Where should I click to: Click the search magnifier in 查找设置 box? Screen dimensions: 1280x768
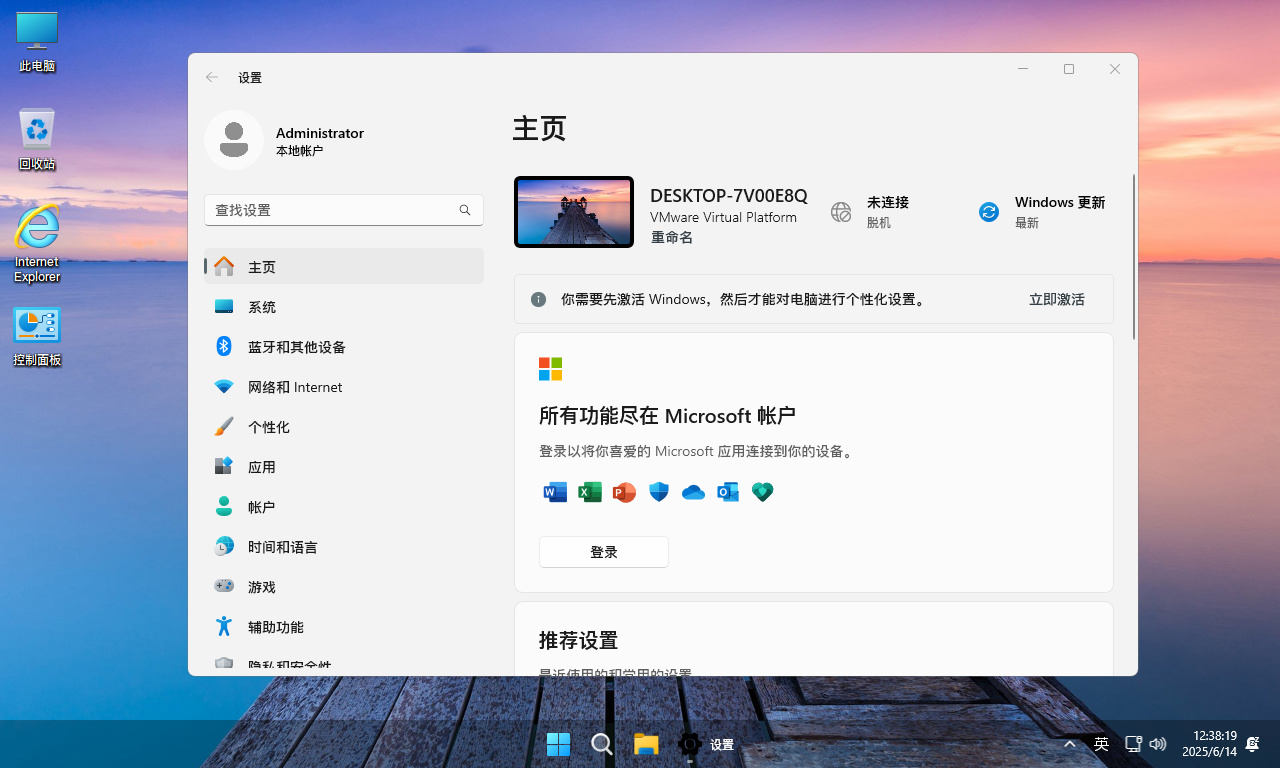click(x=465, y=210)
